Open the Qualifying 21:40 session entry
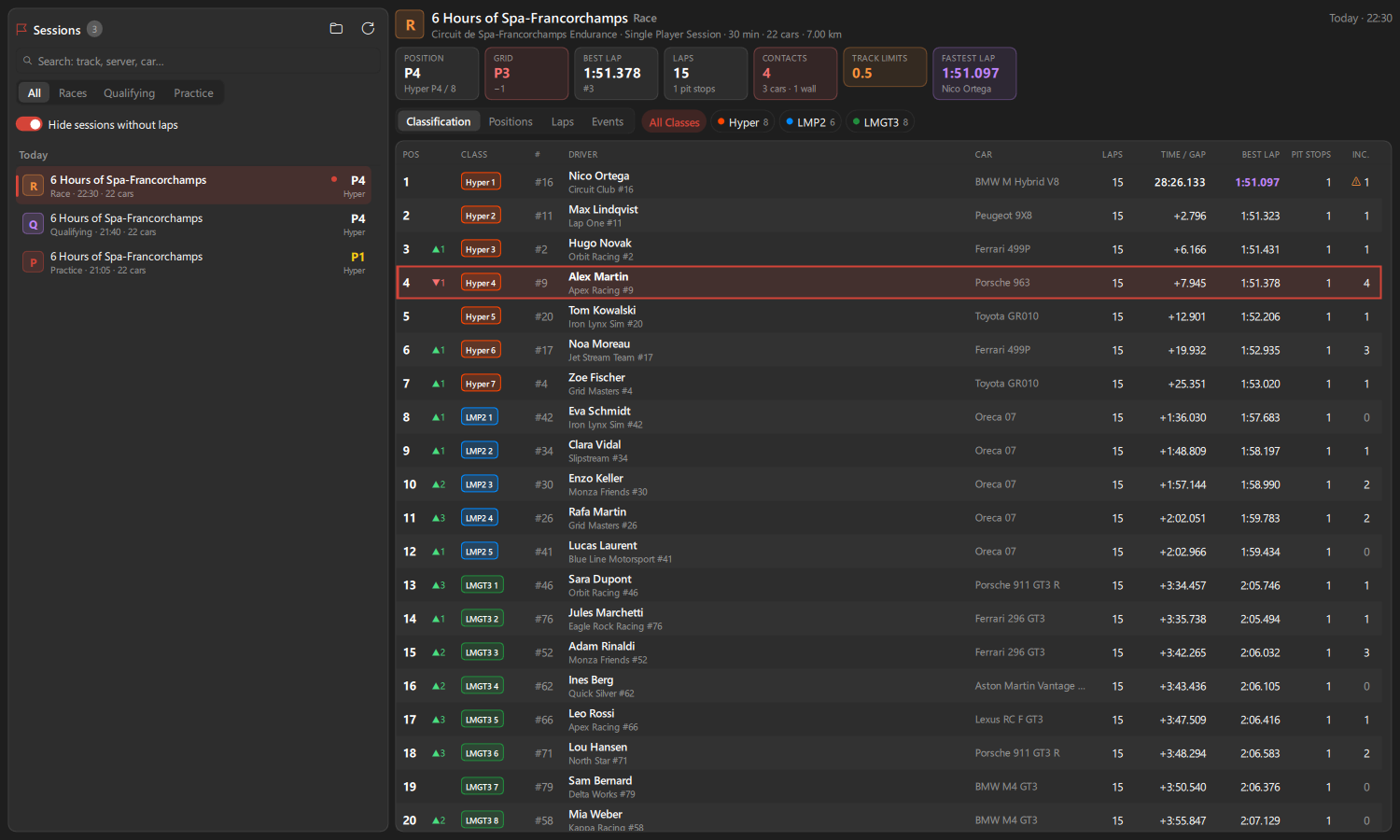This screenshot has width=1400, height=840. click(194, 224)
